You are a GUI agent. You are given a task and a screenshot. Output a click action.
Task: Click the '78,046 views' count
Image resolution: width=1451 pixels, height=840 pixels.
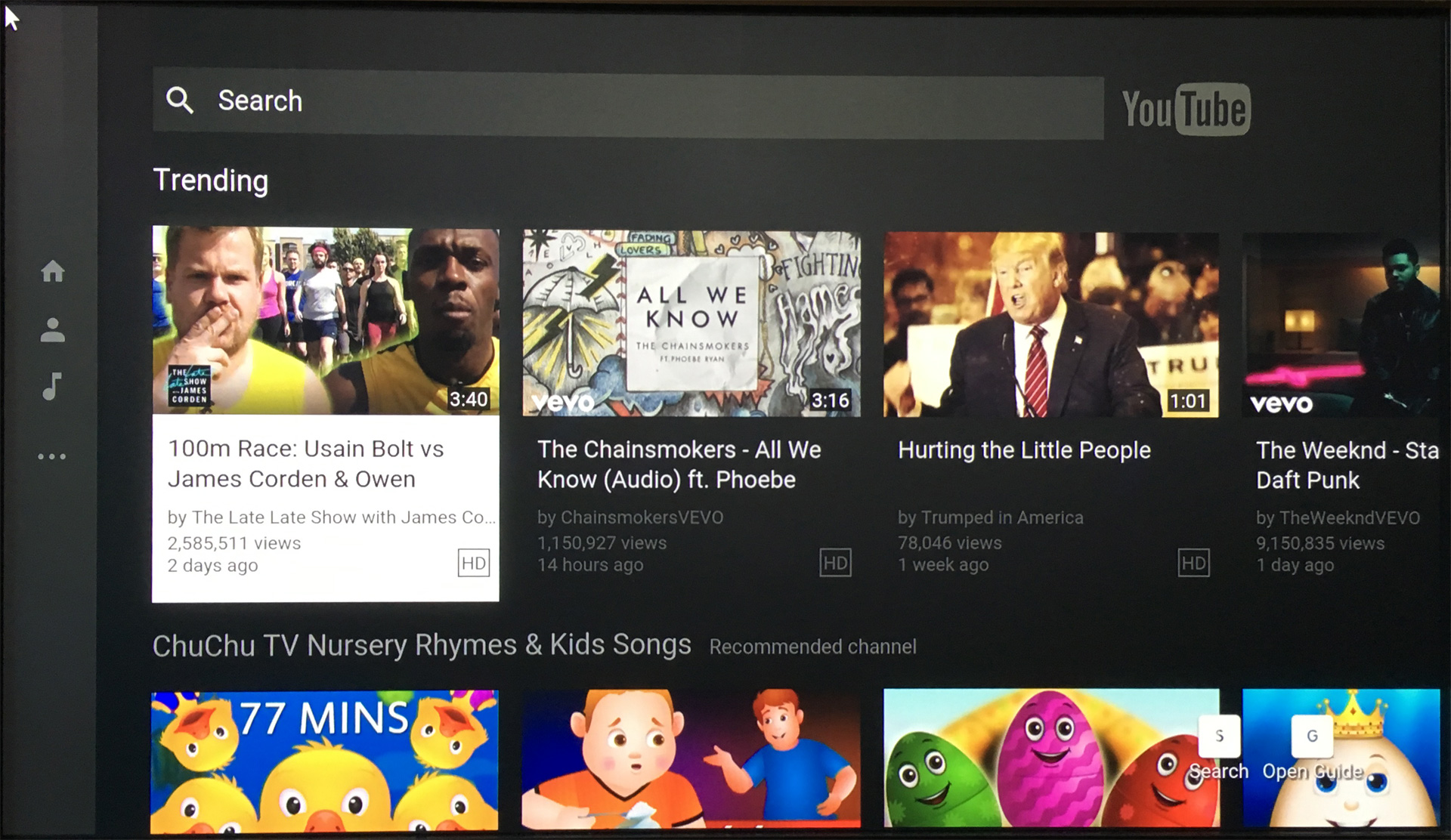coord(950,543)
